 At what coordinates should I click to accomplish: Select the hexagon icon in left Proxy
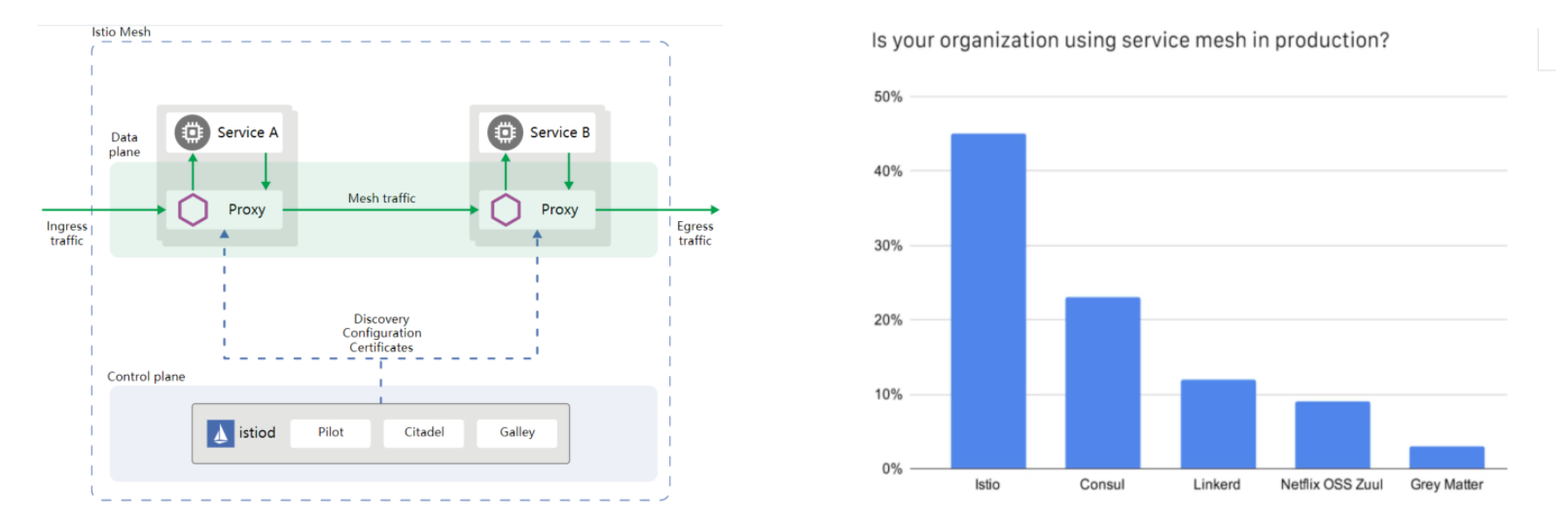193,209
